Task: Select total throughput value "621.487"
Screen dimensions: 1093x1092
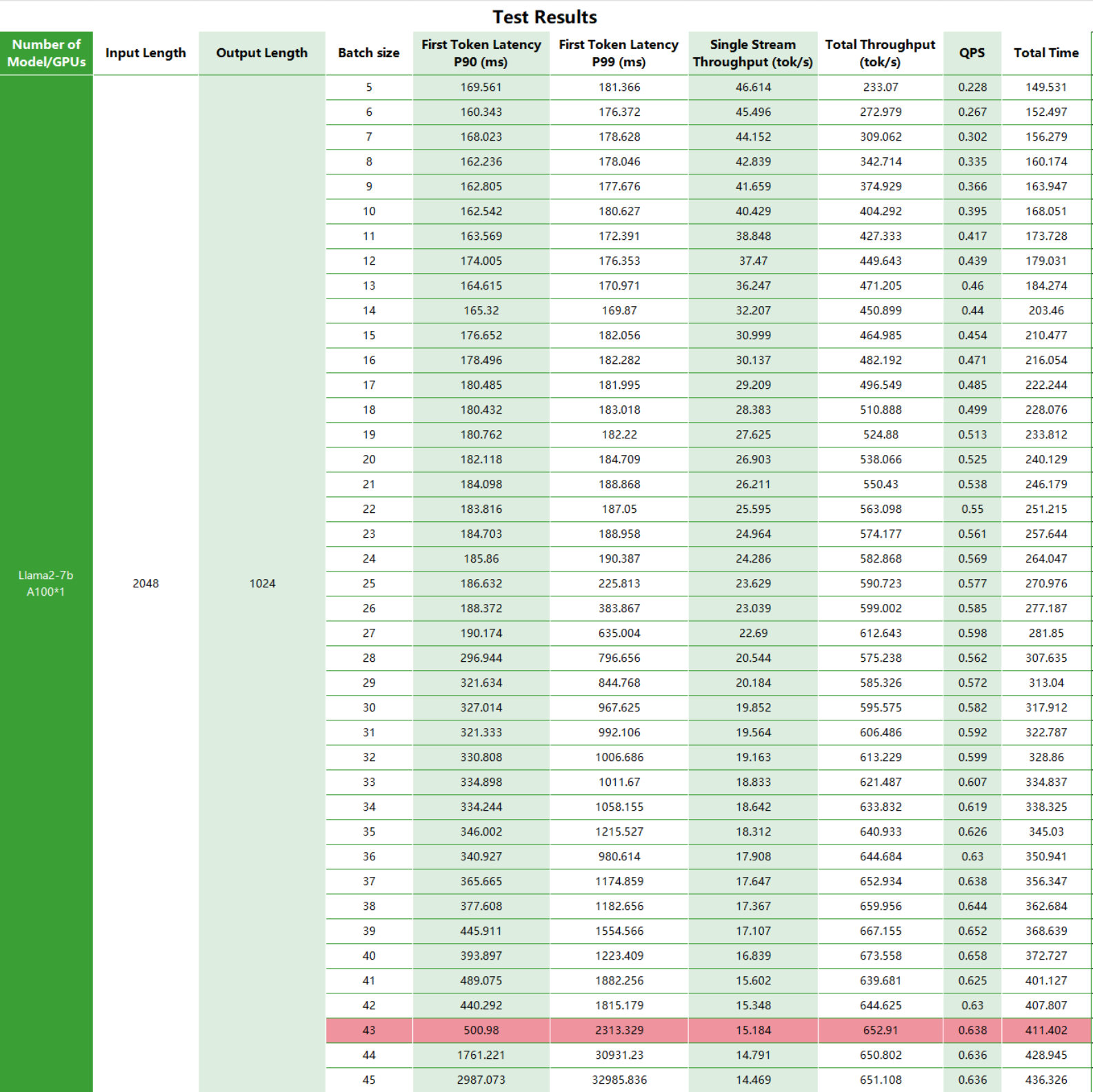Action: pos(881,782)
